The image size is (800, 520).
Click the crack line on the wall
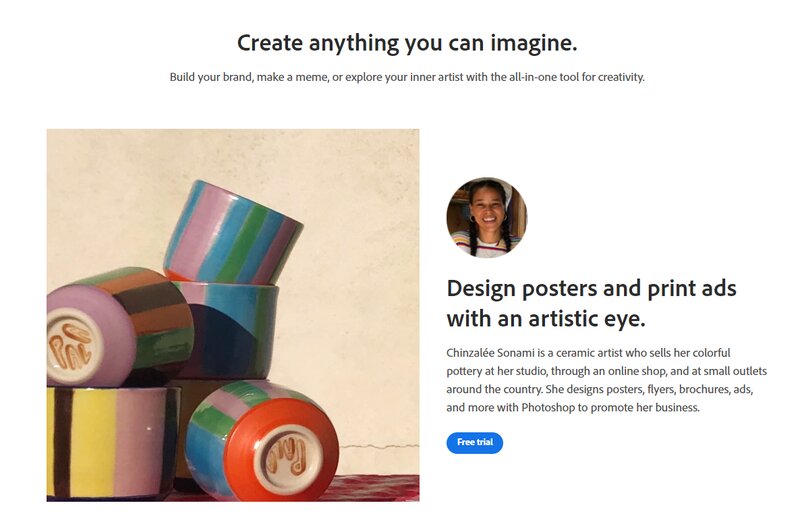[379, 447]
